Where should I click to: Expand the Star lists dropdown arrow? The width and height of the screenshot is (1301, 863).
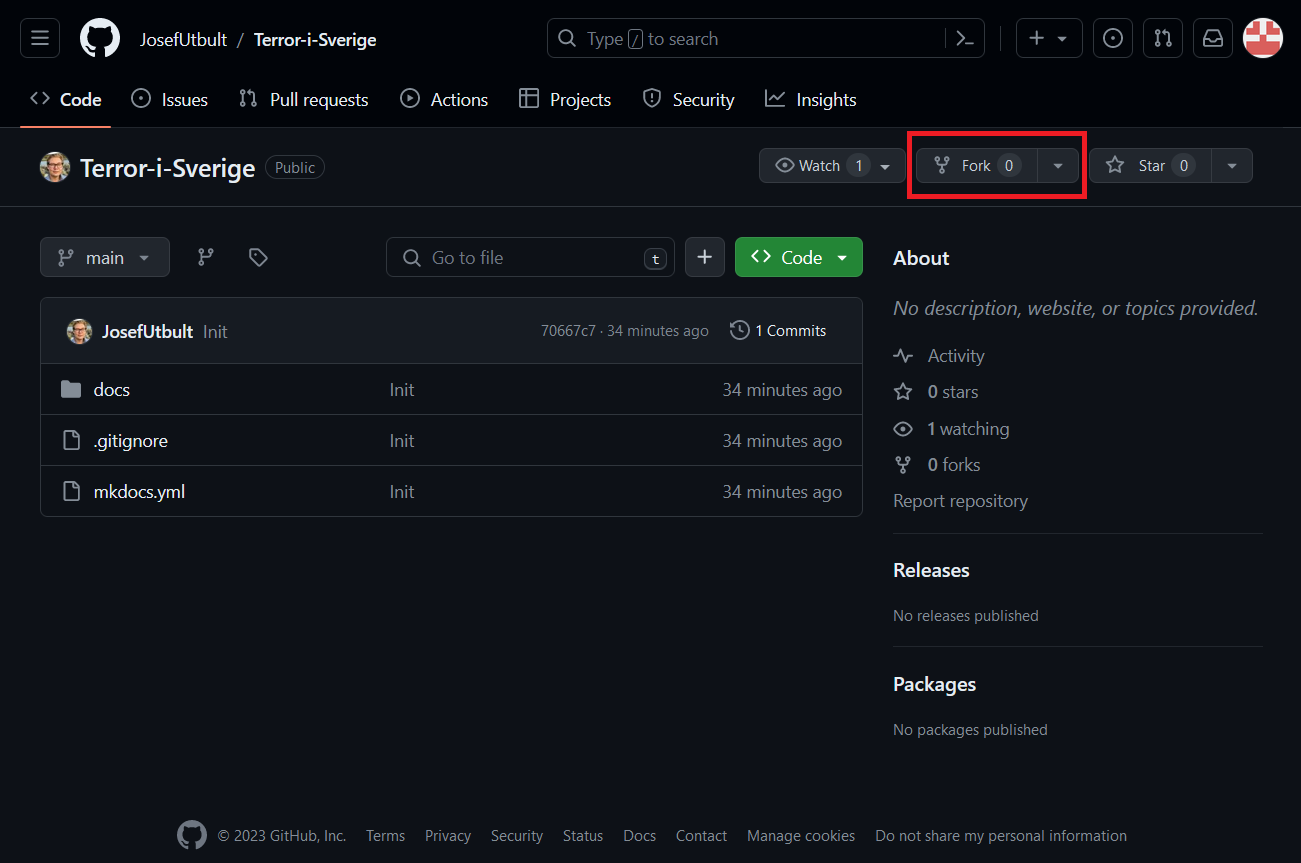[1232, 166]
